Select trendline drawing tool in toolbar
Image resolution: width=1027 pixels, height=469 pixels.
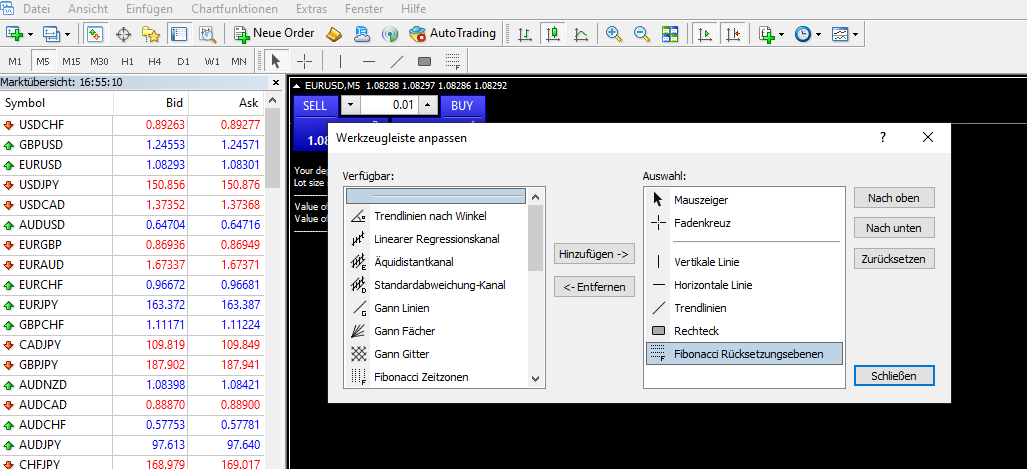[x=397, y=62]
